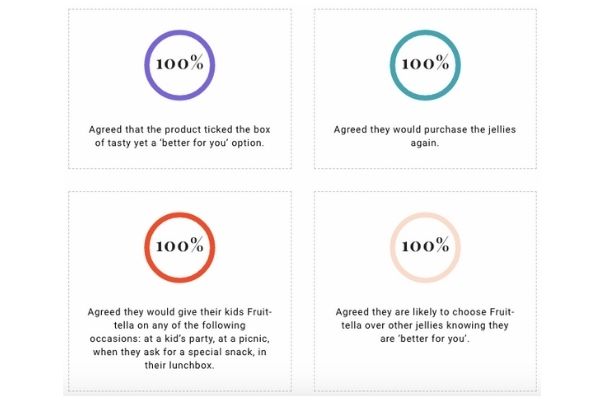Click the red-orange 100% circle
This screenshot has height=400, width=604.
(180, 247)
